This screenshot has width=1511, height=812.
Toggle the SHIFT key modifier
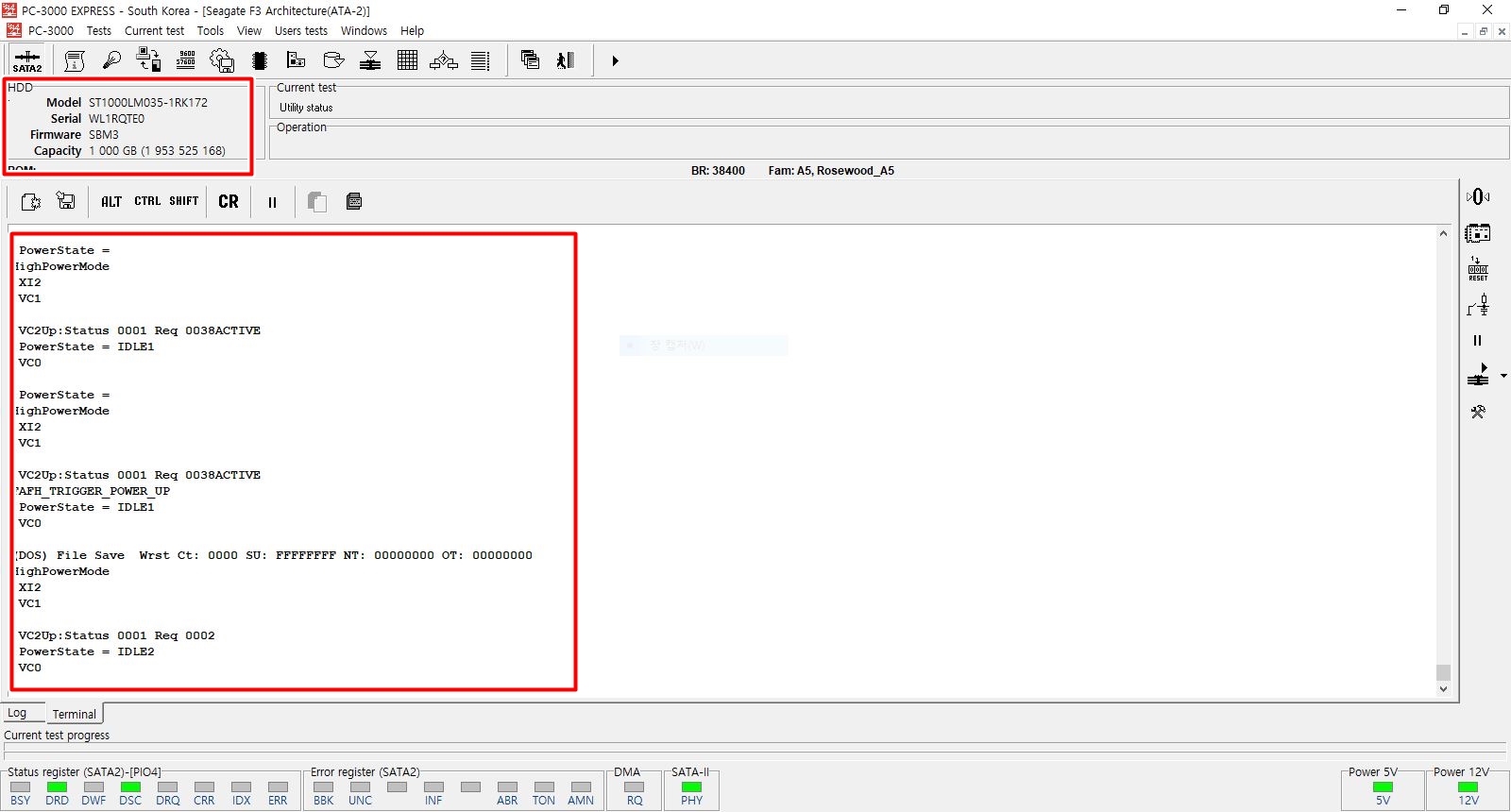[x=184, y=201]
